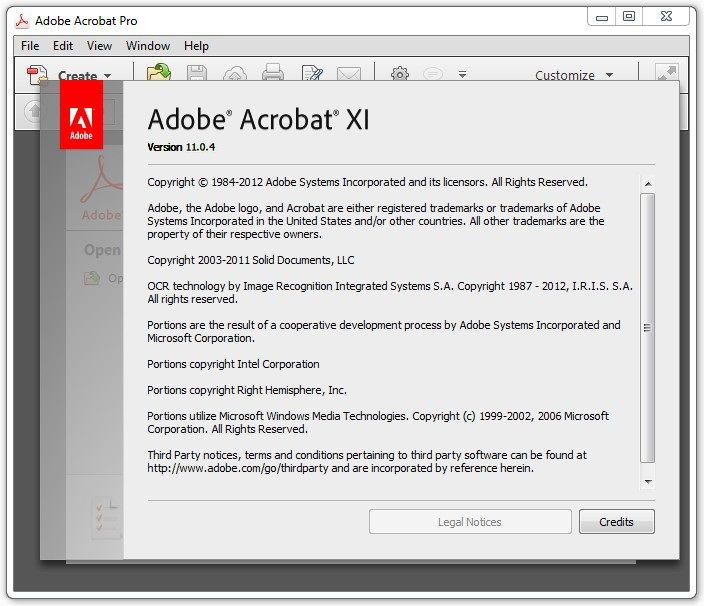Click the Edit text pencil icon
Viewport: 704px width, 606px height.
point(312,73)
